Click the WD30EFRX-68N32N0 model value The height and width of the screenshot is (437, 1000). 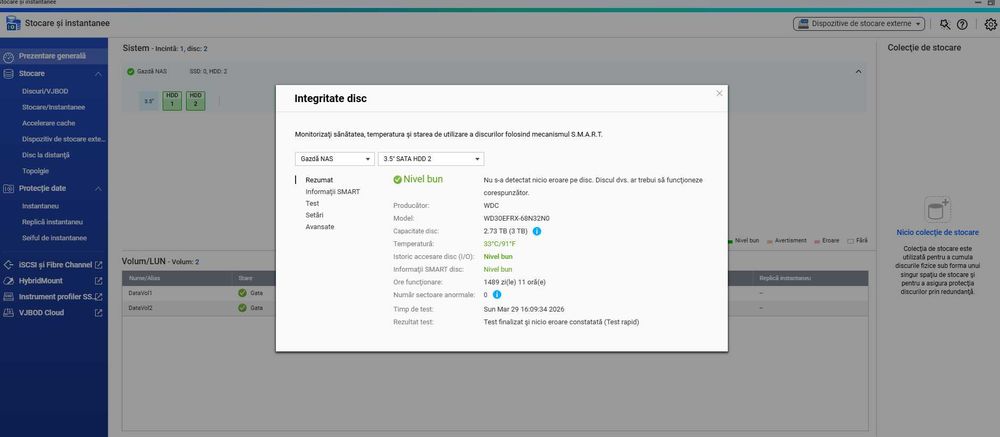coord(517,218)
